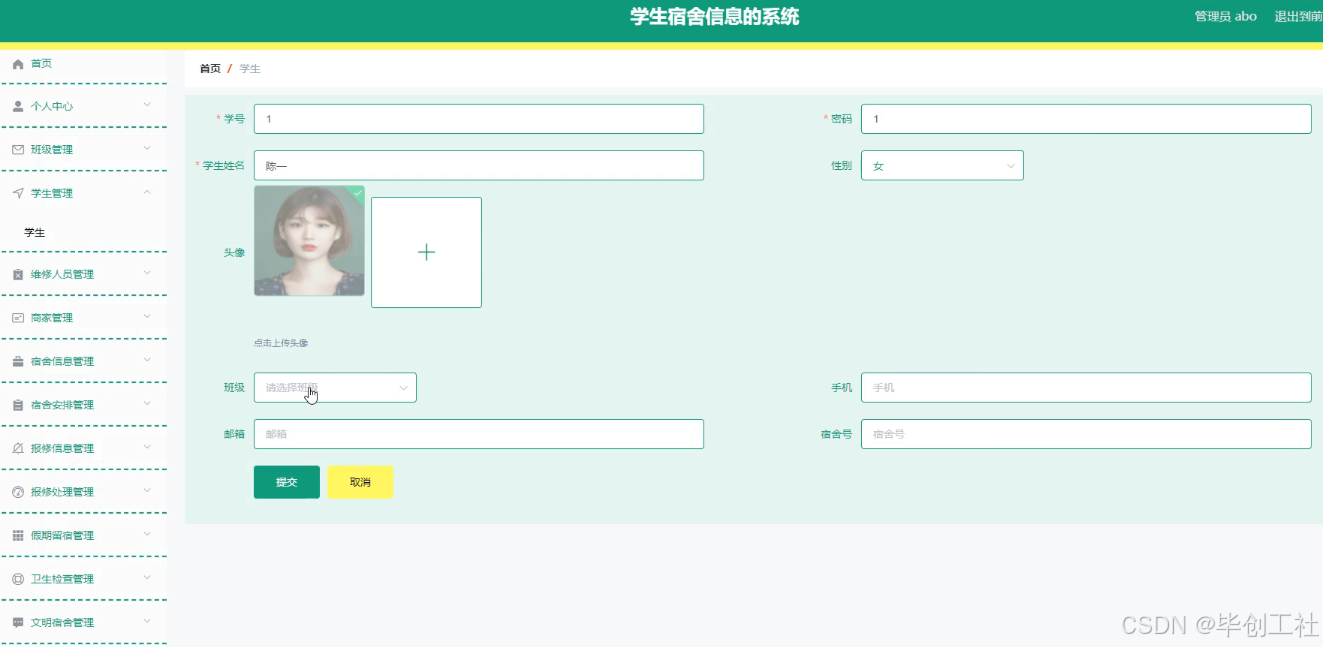The height and width of the screenshot is (647, 1323).
Task: Click the paper-plane icon for 学生管理
Action: (16, 193)
